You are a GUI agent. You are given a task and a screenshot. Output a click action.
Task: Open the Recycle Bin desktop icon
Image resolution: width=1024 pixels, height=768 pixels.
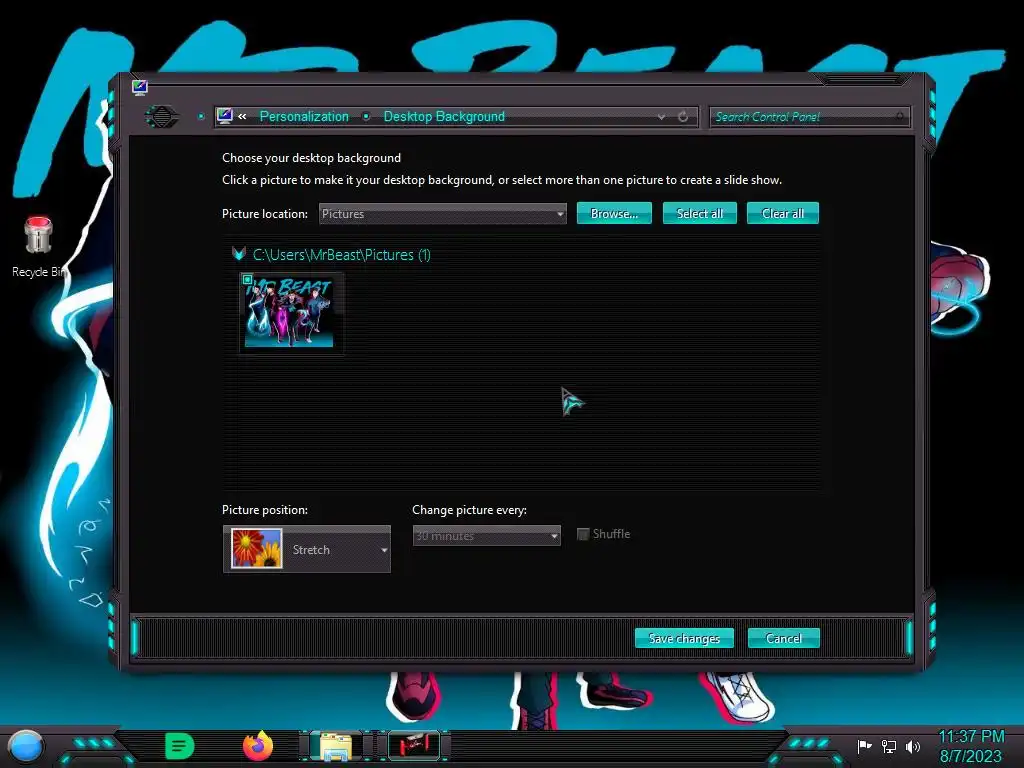(38, 247)
